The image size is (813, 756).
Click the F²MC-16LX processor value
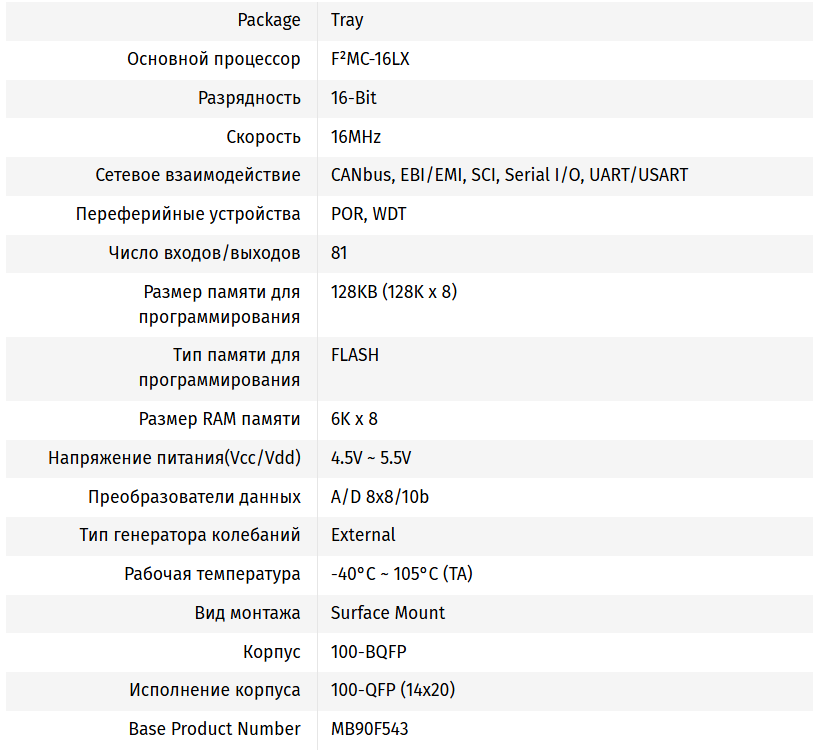pyautogui.click(x=370, y=59)
